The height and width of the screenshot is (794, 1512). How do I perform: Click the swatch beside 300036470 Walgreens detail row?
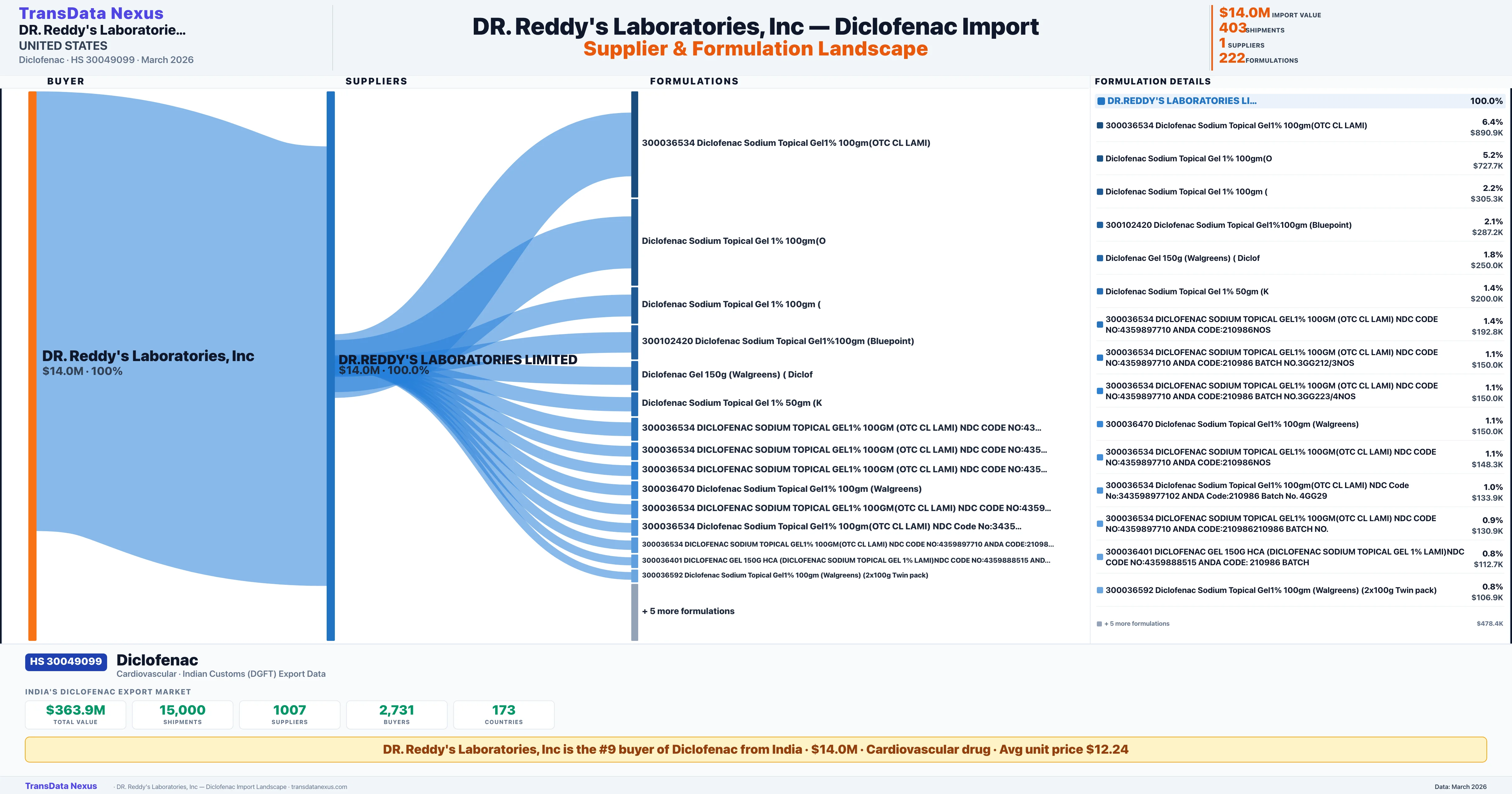pos(1100,424)
